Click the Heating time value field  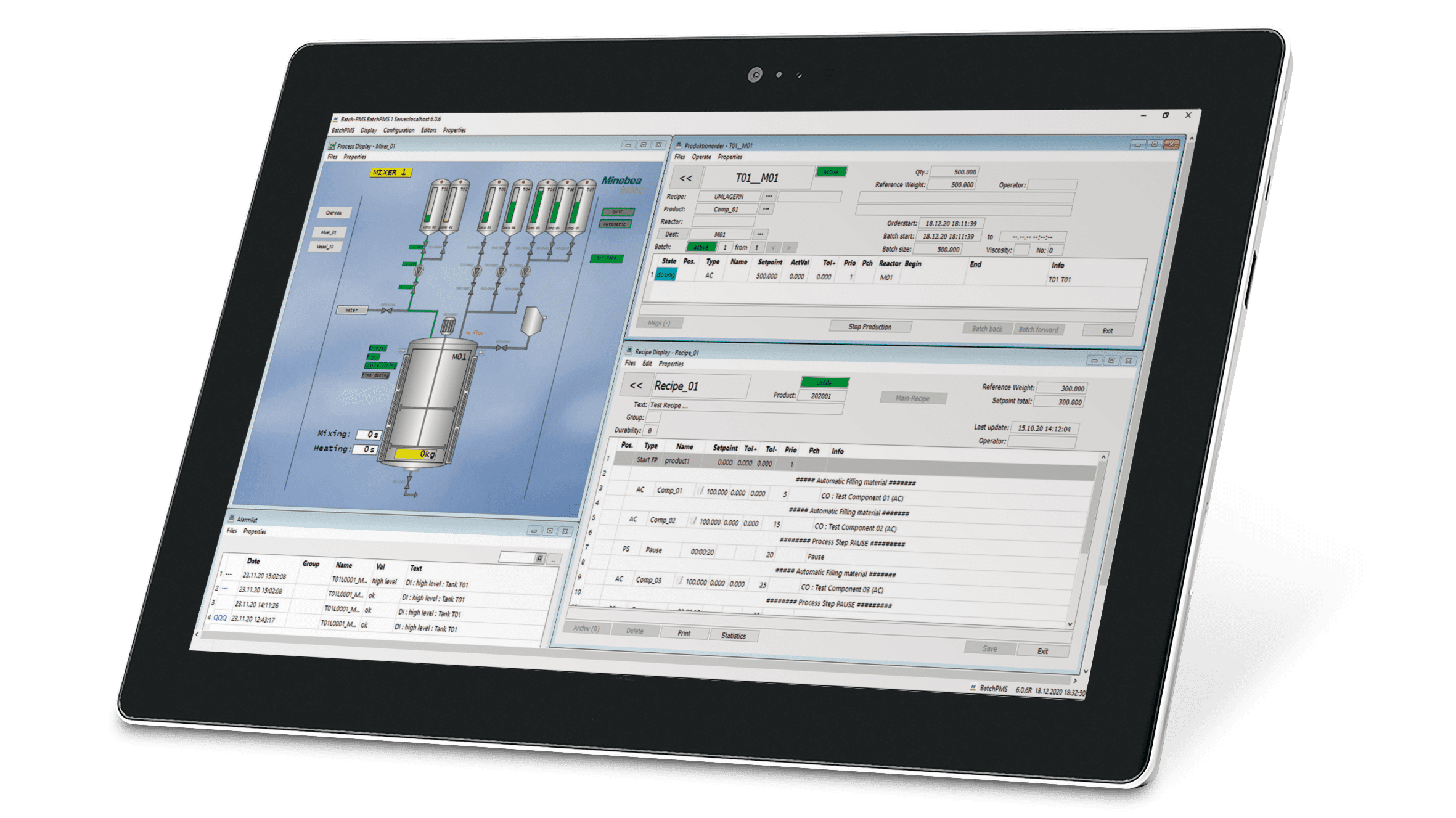(x=365, y=449)
